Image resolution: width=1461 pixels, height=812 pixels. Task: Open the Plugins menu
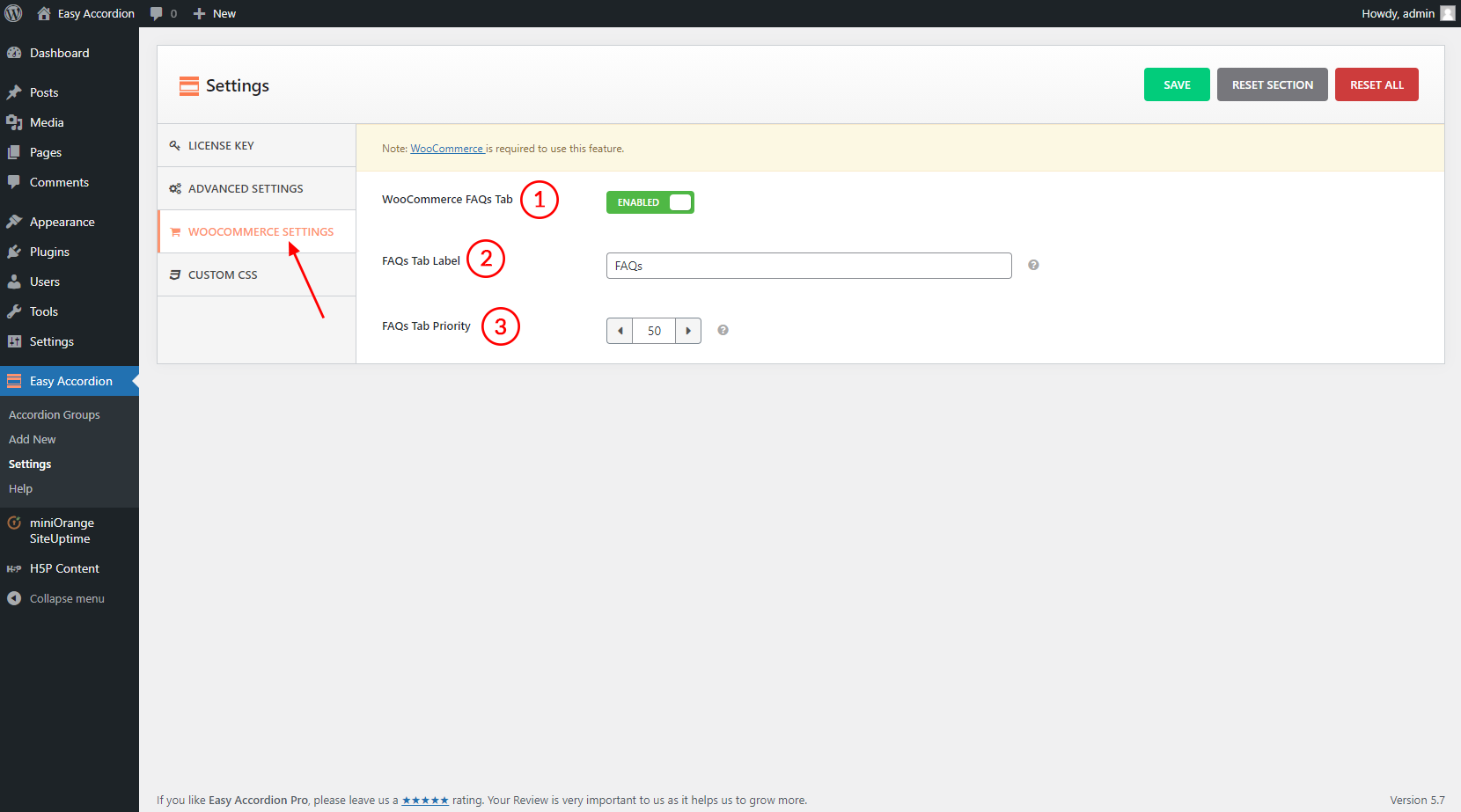point(49,252)
